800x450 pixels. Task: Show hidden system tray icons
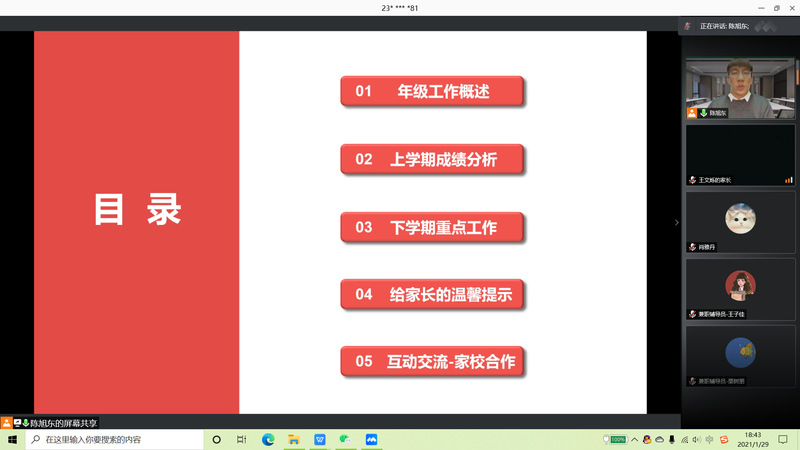point(635,439)
